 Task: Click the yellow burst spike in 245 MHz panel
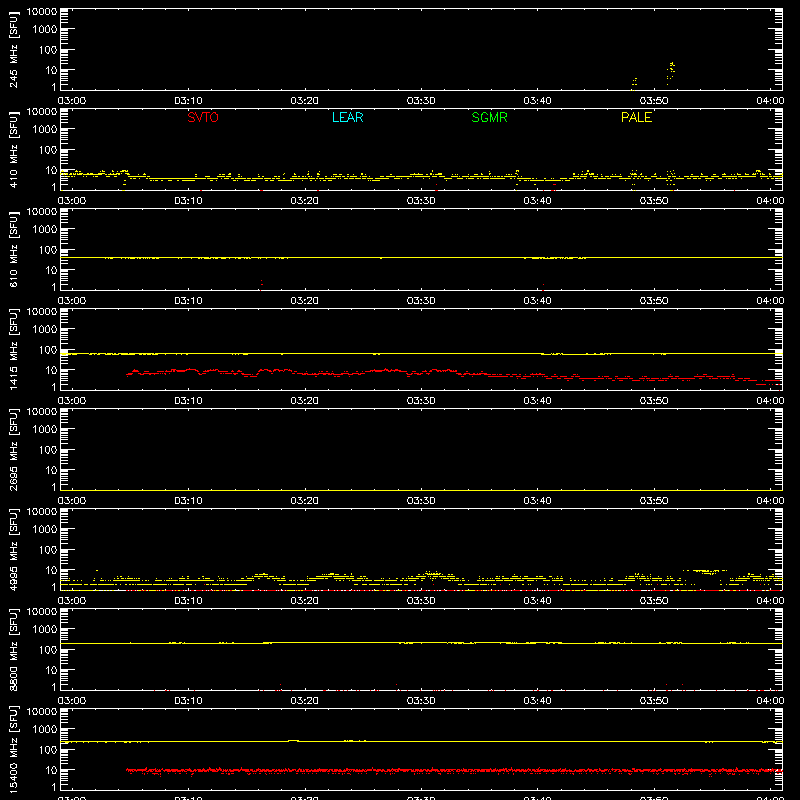pyautogui.click(x=671, y=71)
